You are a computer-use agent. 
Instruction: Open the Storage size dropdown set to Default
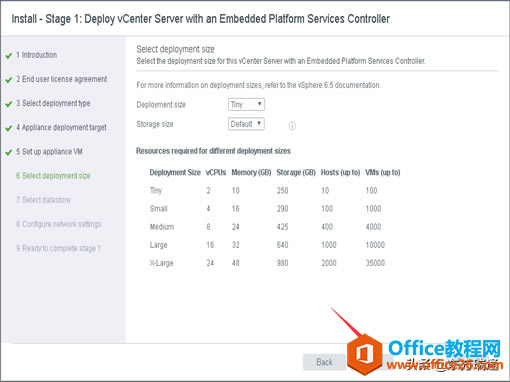[x=246, y=124]
